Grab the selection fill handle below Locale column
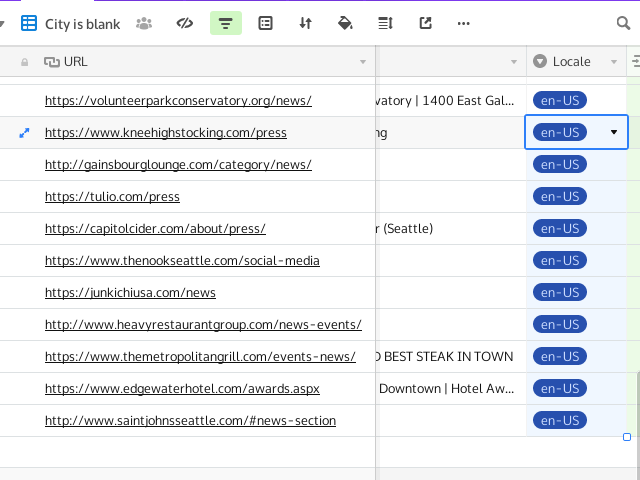 tap(627, 437)
